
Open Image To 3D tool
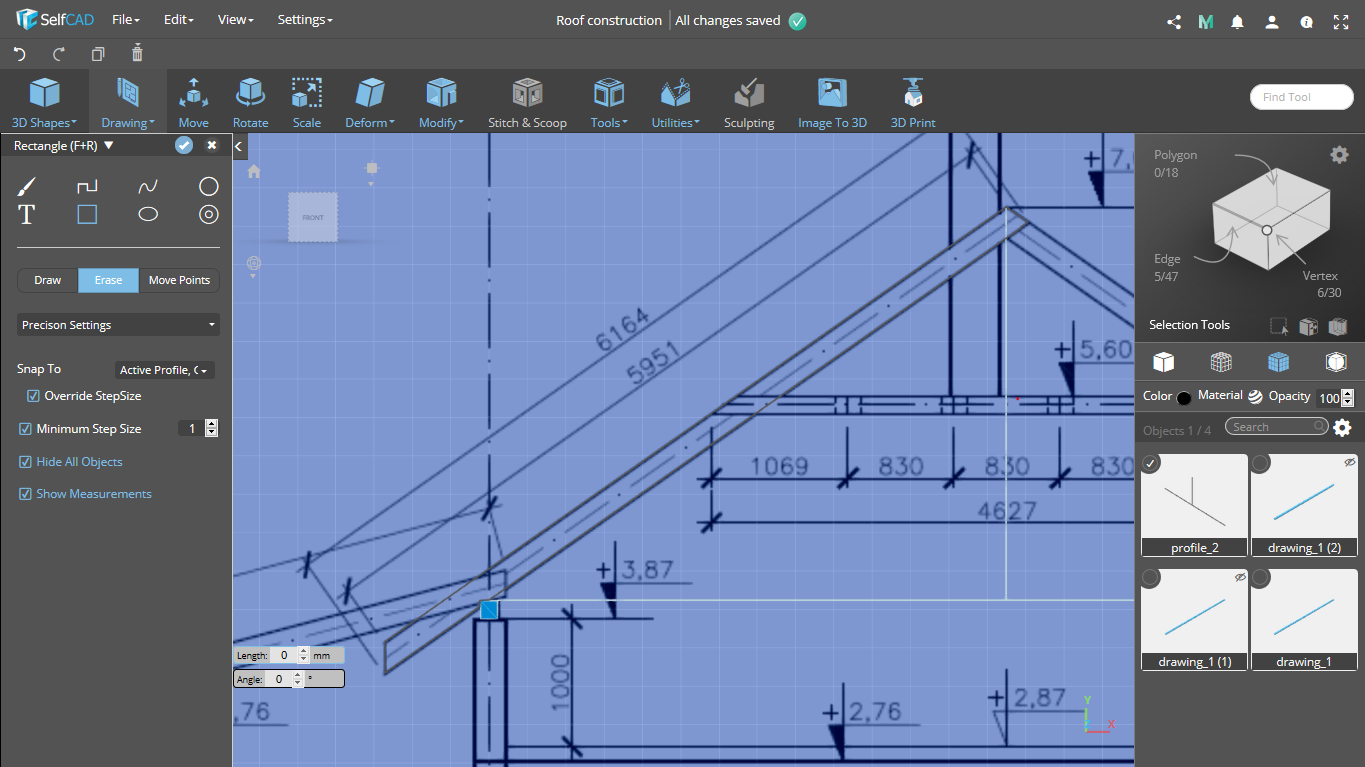pos(832,103)
